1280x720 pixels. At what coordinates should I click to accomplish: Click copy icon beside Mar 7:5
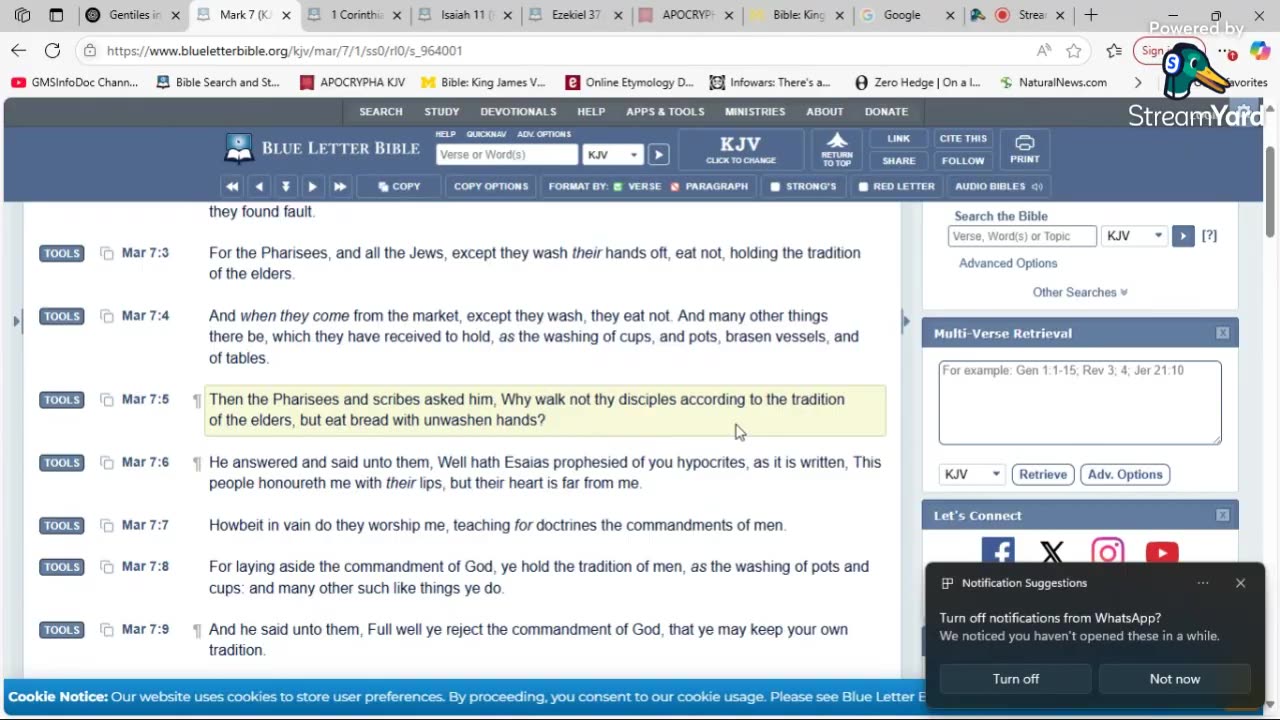[x=107, y=399]
